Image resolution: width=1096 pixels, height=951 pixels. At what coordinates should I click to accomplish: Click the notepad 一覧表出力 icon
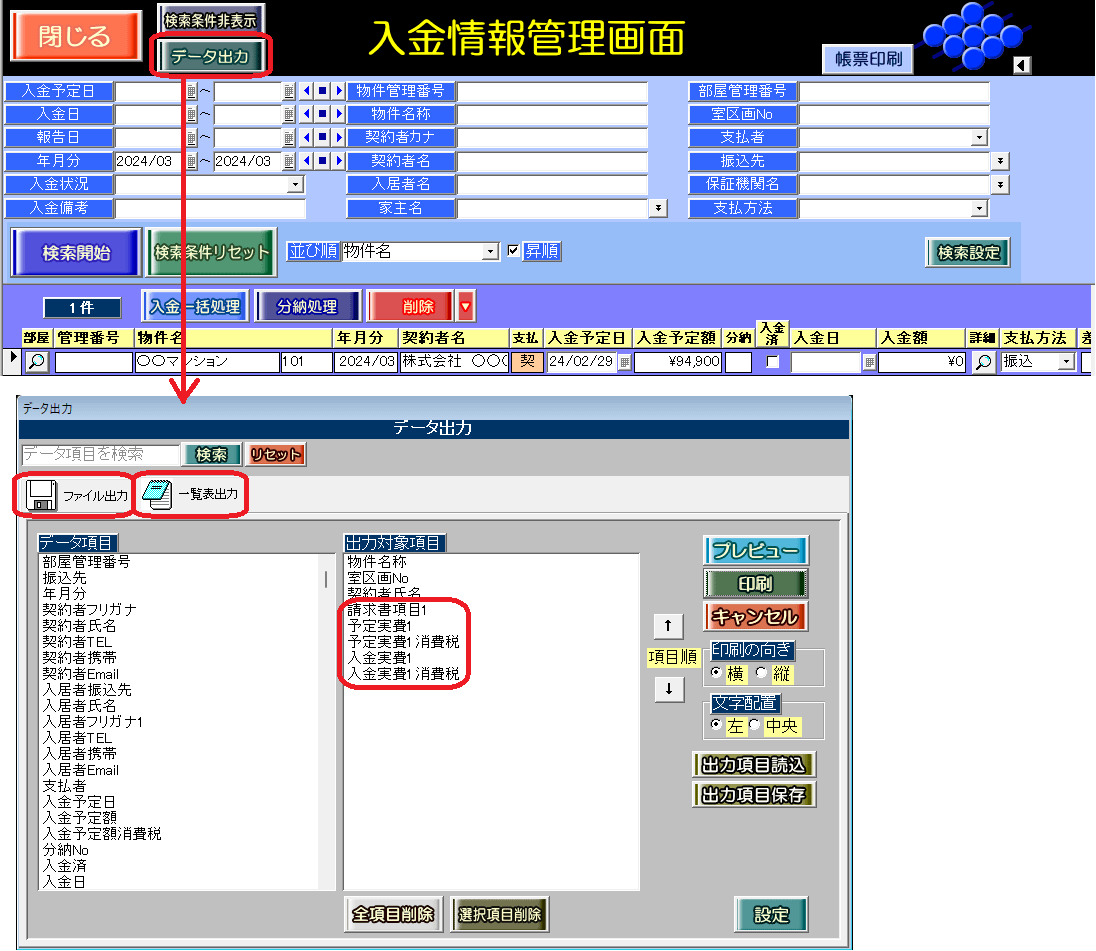click(x=158, y=496)
